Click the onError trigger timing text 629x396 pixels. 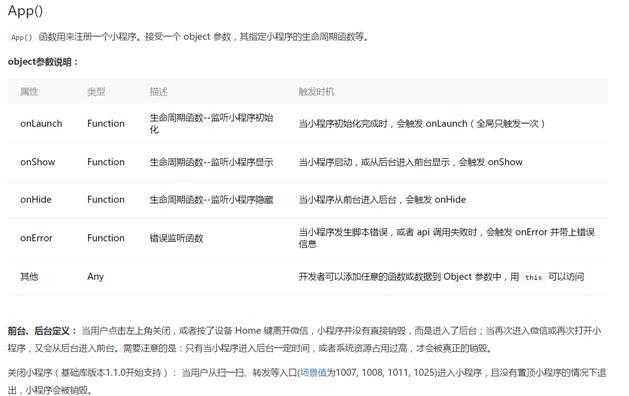pos(446,238)
